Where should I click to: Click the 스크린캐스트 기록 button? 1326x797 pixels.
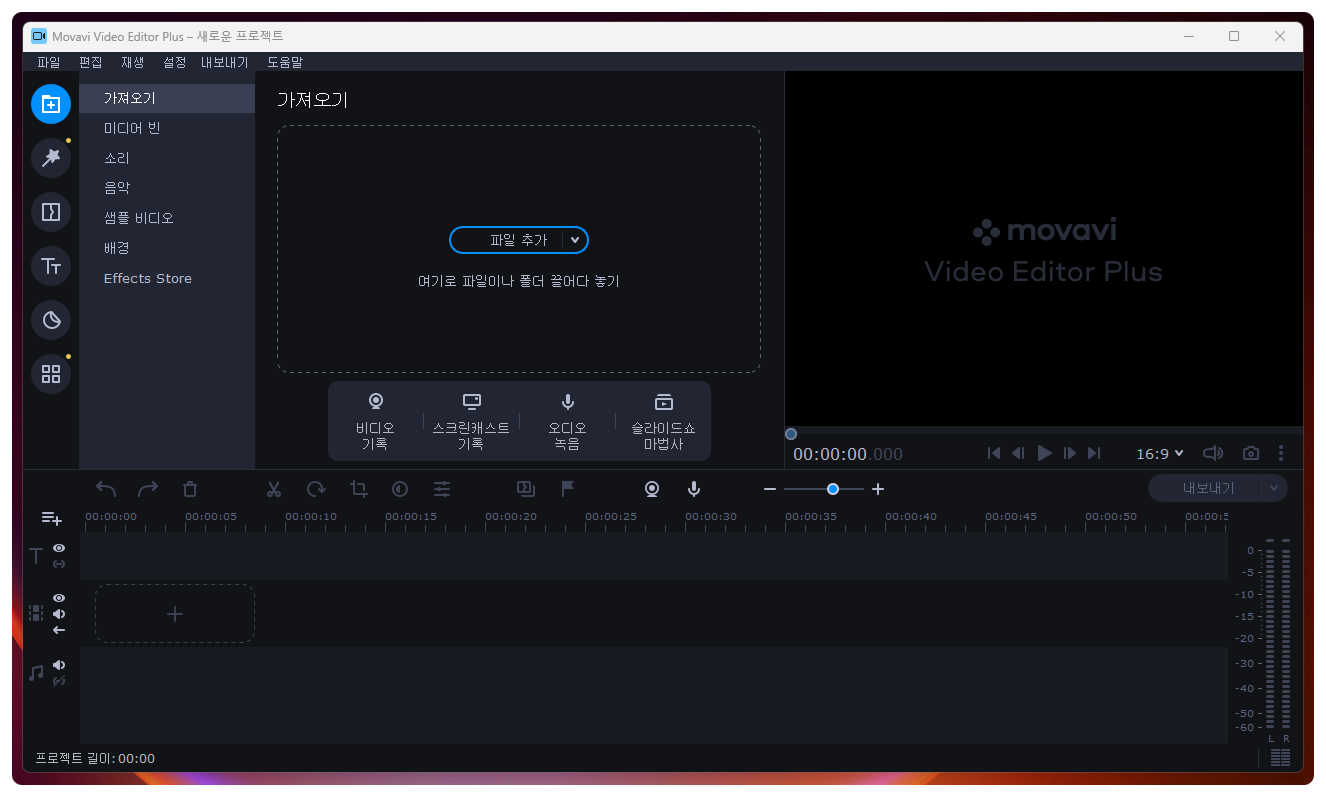click(471, 421)
